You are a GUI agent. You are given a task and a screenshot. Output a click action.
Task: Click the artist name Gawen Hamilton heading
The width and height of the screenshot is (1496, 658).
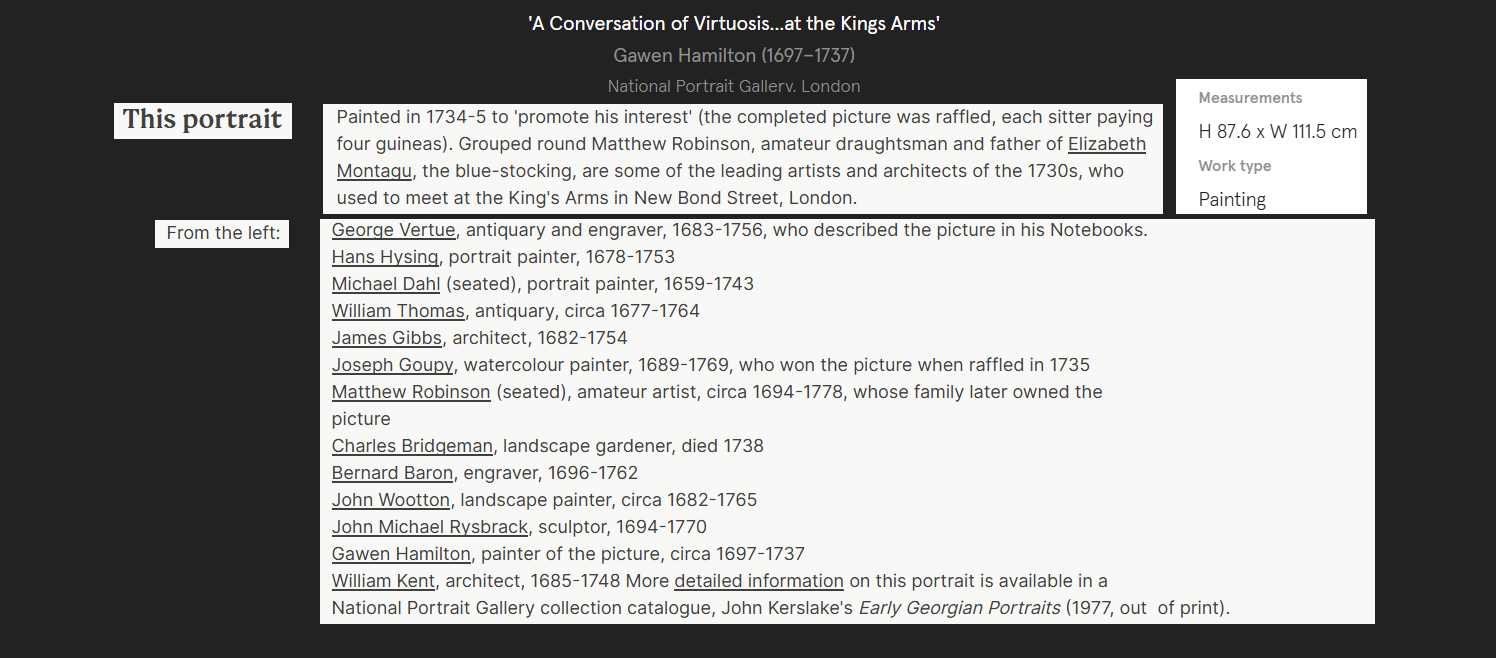(x=733, y=55)
